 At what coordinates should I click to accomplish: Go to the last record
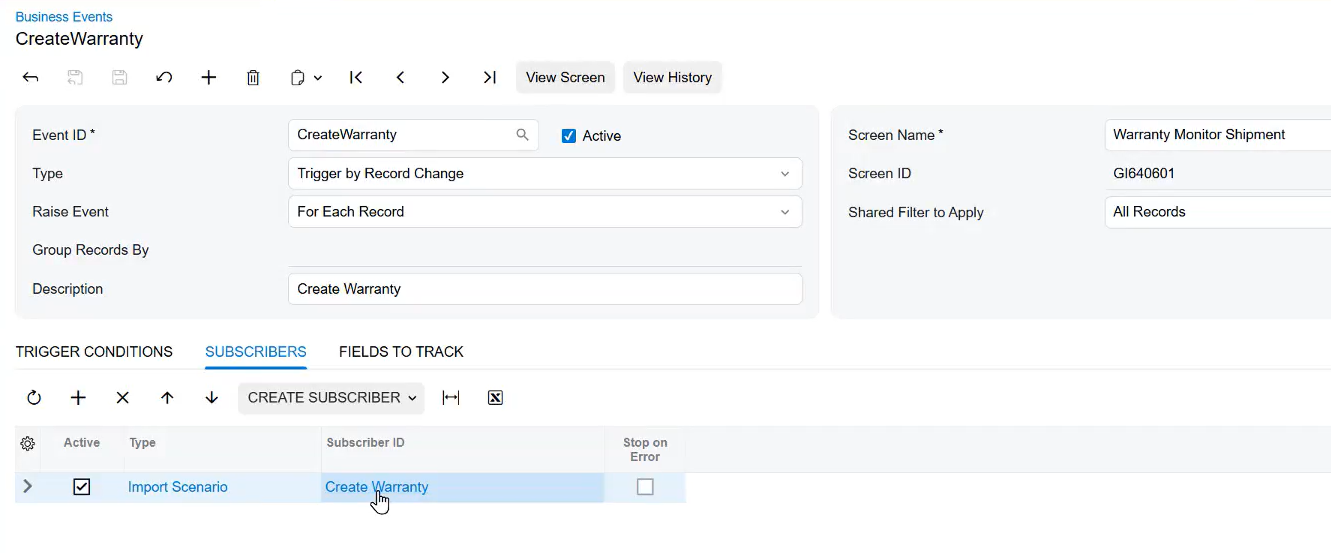click(489, 77)
